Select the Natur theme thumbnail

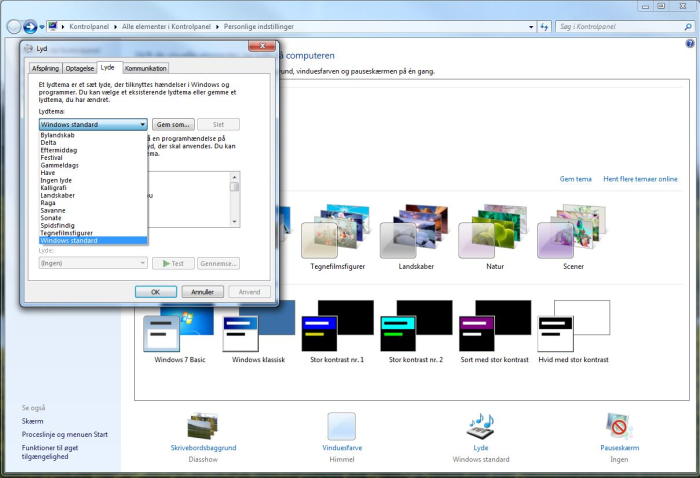[x=491, y=232]
